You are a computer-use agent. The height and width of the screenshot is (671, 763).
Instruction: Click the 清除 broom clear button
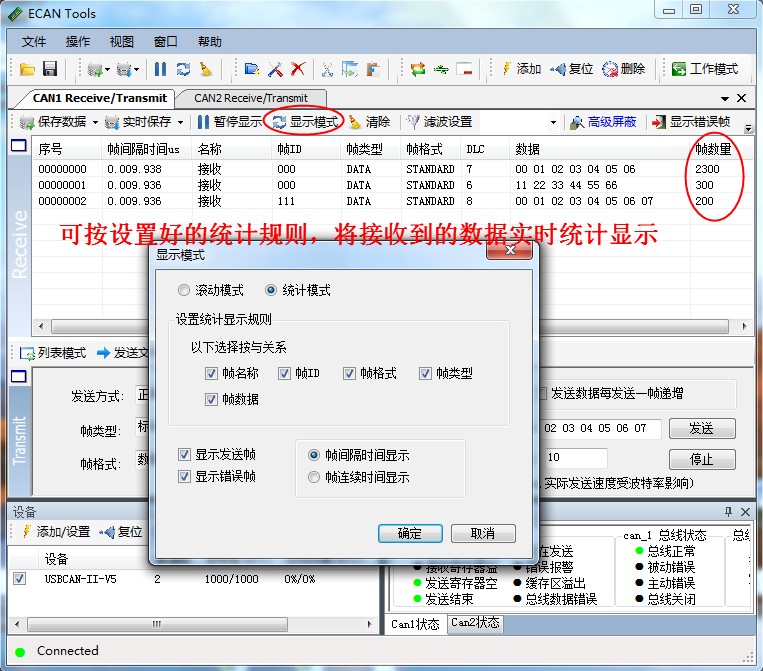[368, 122]
